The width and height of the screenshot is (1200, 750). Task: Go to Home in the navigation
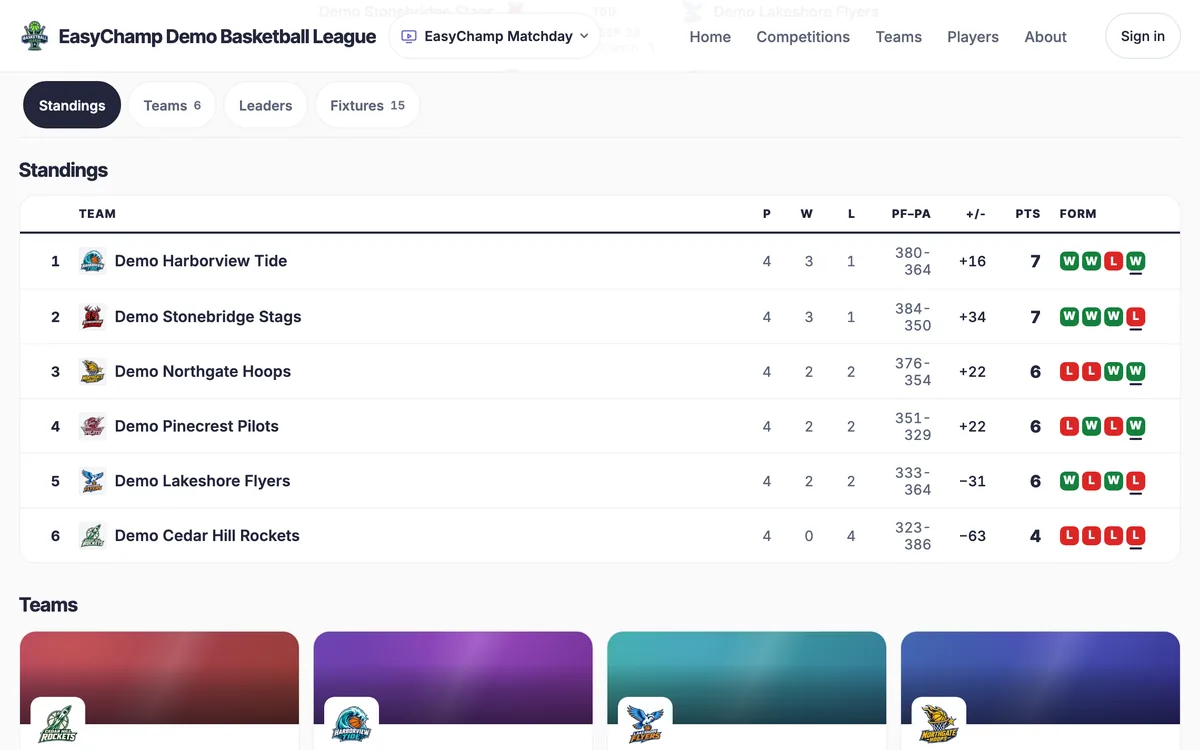tap(710, 36)
